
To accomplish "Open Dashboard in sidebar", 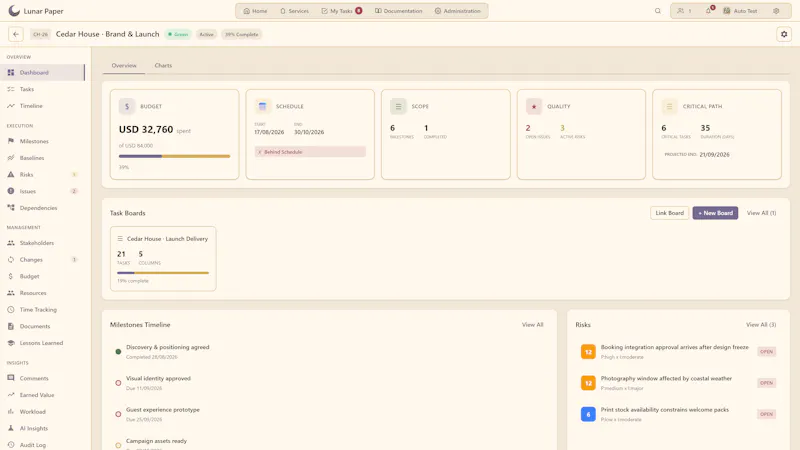I will point(42,72).
